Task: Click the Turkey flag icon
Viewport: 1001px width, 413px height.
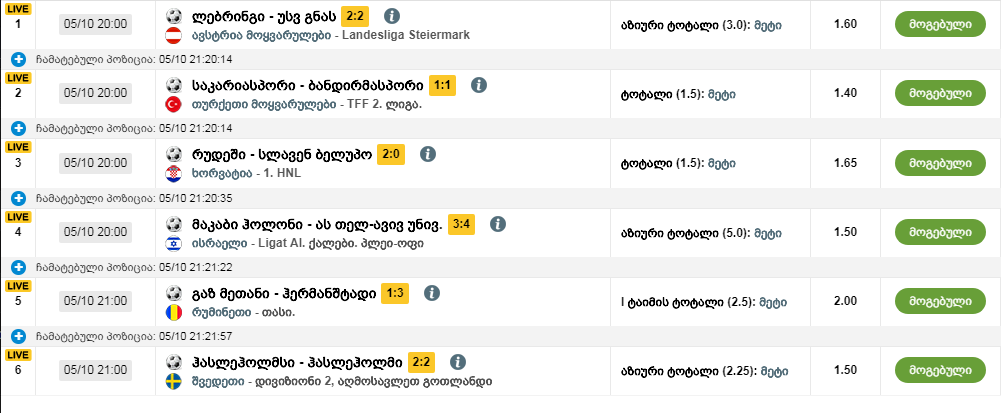Action: point(172,104)
